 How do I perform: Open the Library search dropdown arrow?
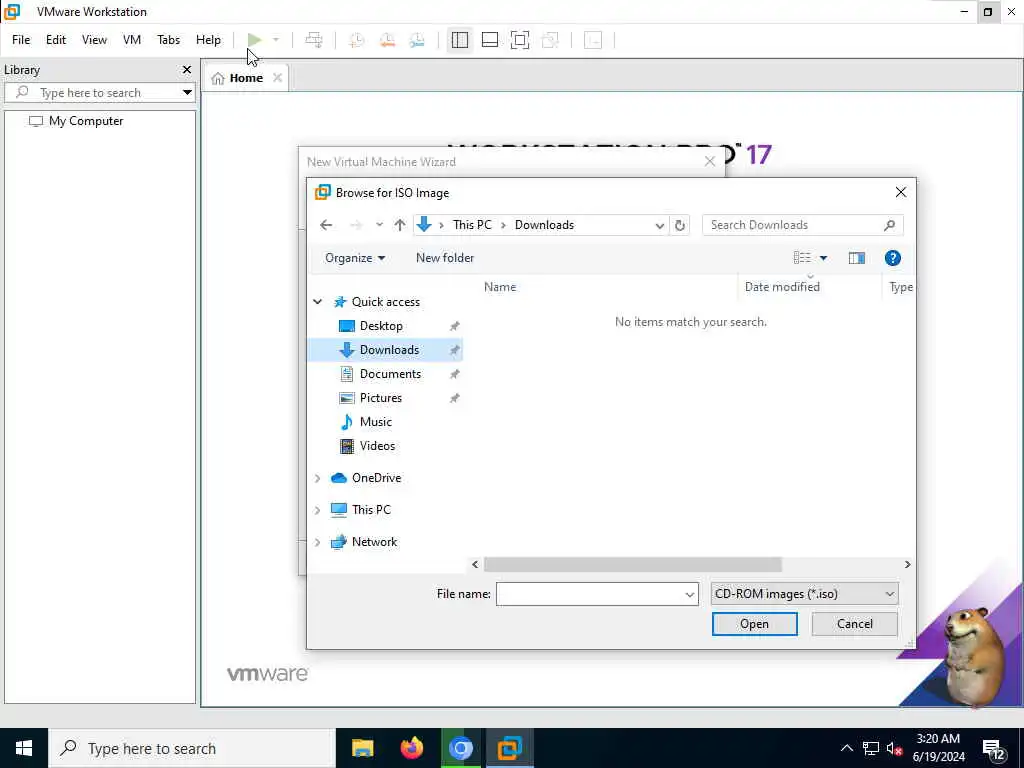(187, 93)
